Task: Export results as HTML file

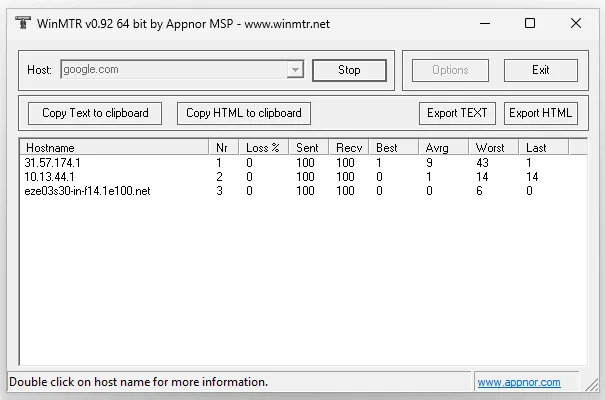Action: coord(541,113)
